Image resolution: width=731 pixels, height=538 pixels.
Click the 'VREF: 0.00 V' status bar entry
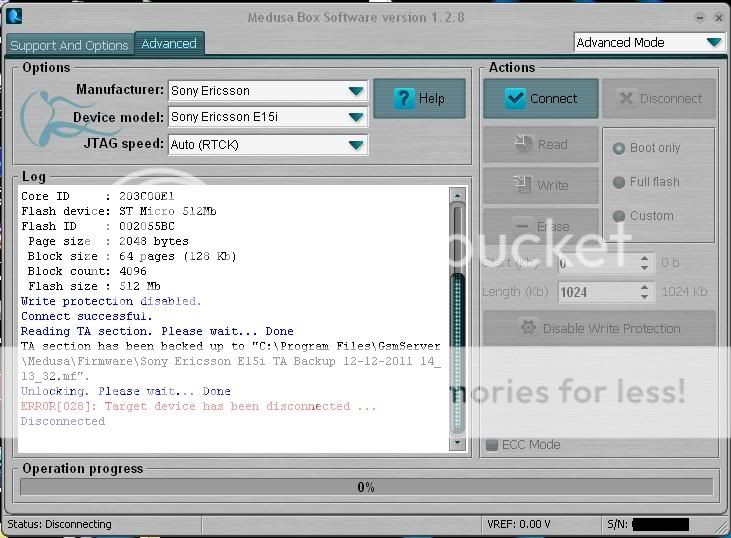coord(519,524)
